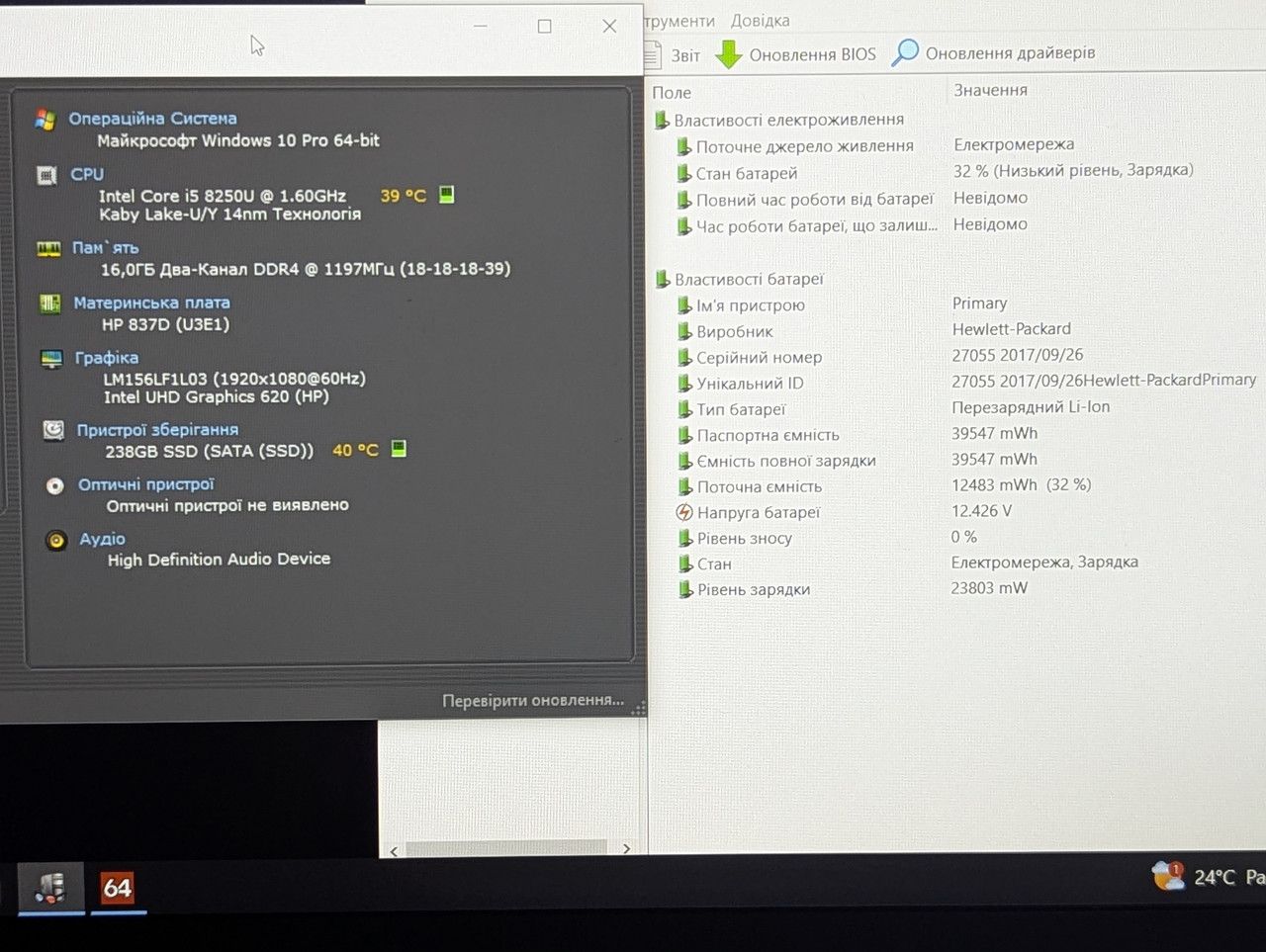
Task: Click the green arrow Оновлення BIOS icon
Action: coord(729,54)
